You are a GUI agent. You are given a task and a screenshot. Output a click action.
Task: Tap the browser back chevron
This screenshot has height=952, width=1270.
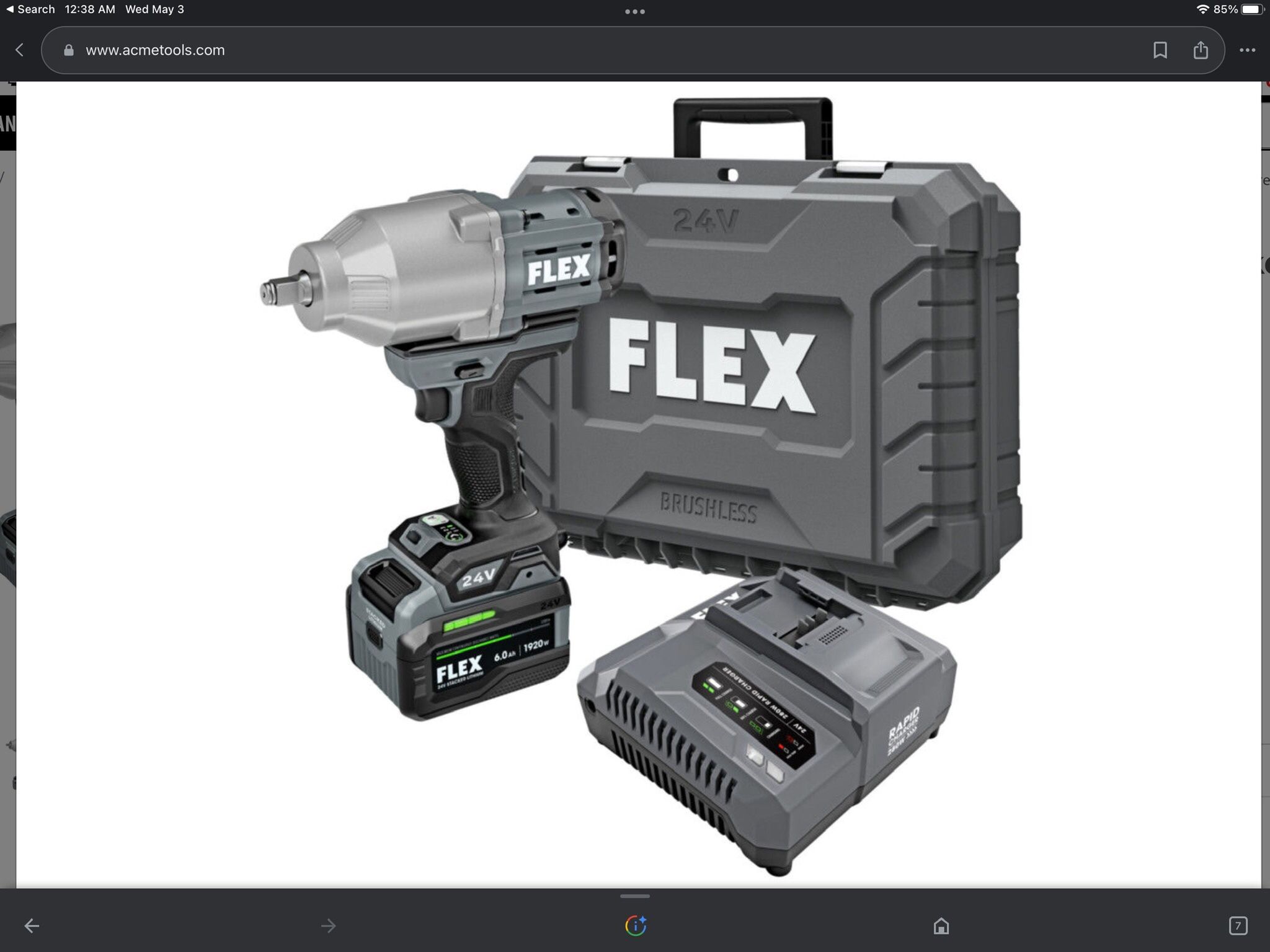pyautogui.click(x=20, y=50)
